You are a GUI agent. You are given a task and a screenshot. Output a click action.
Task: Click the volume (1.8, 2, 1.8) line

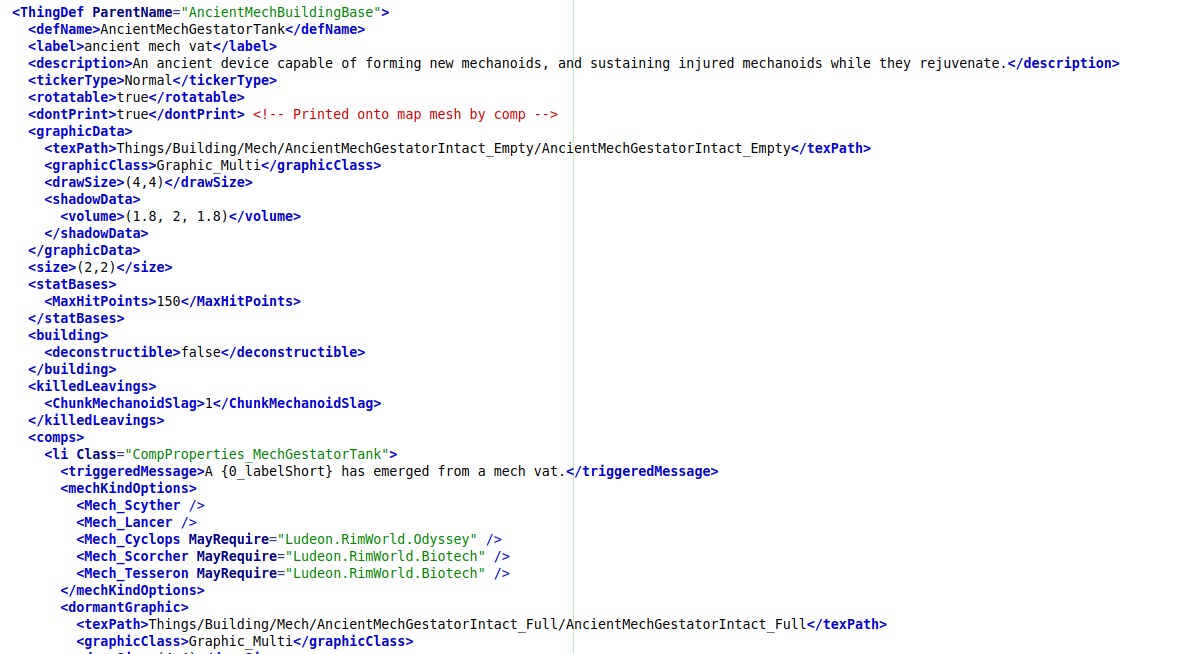click(x=181, y=216)
